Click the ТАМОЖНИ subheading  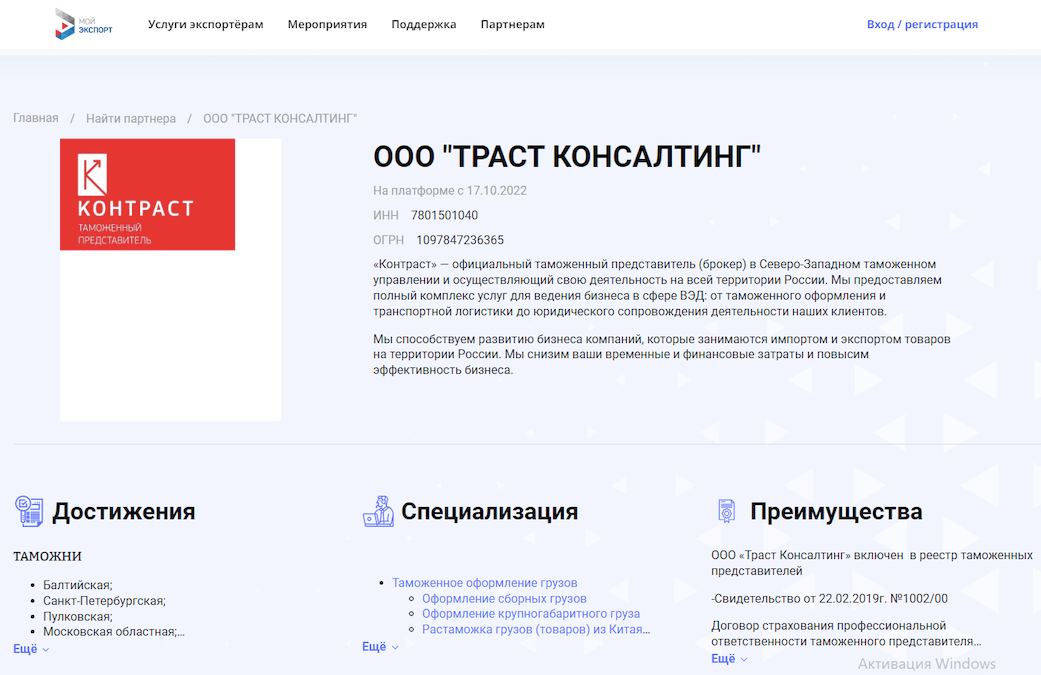48,556
